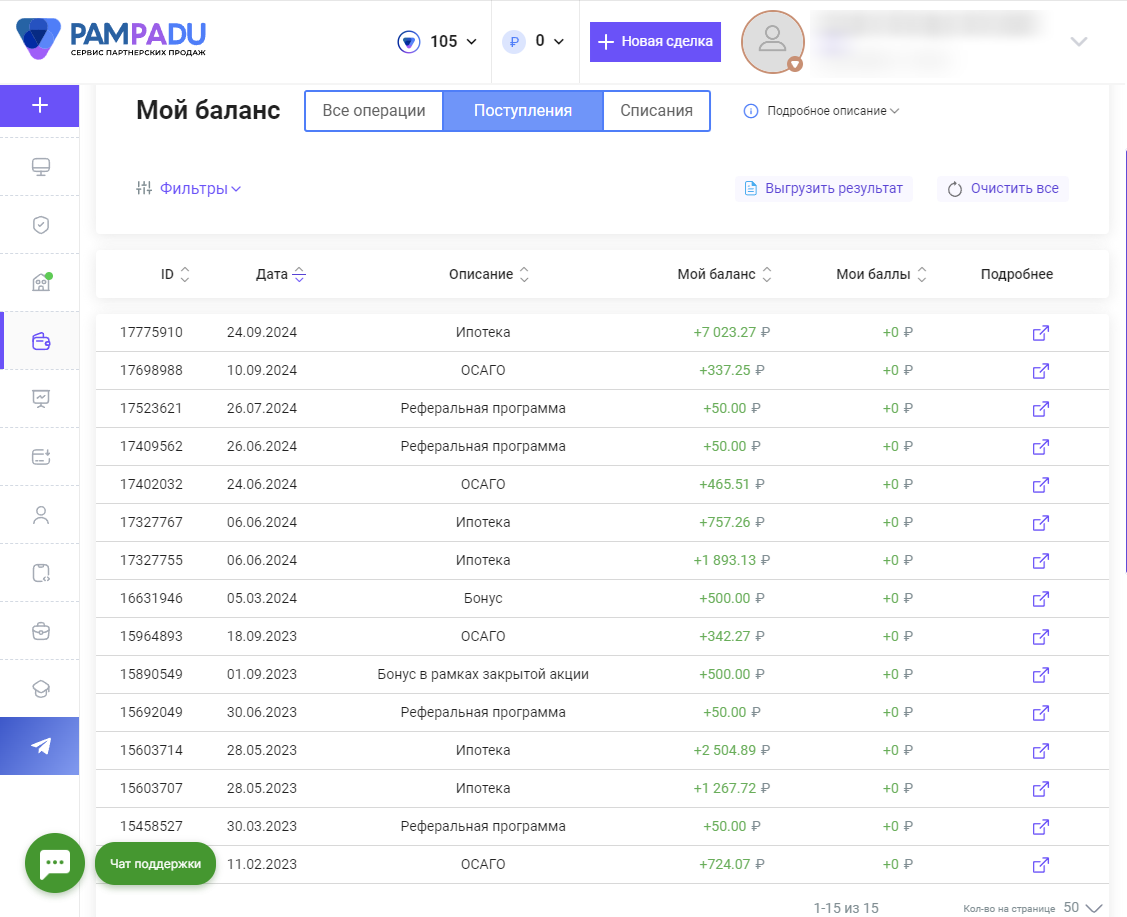Open the user profile sidebar icon
The width and height of the screenshot is (1127, 917).
pyautogui.click(x=41, y=515)
